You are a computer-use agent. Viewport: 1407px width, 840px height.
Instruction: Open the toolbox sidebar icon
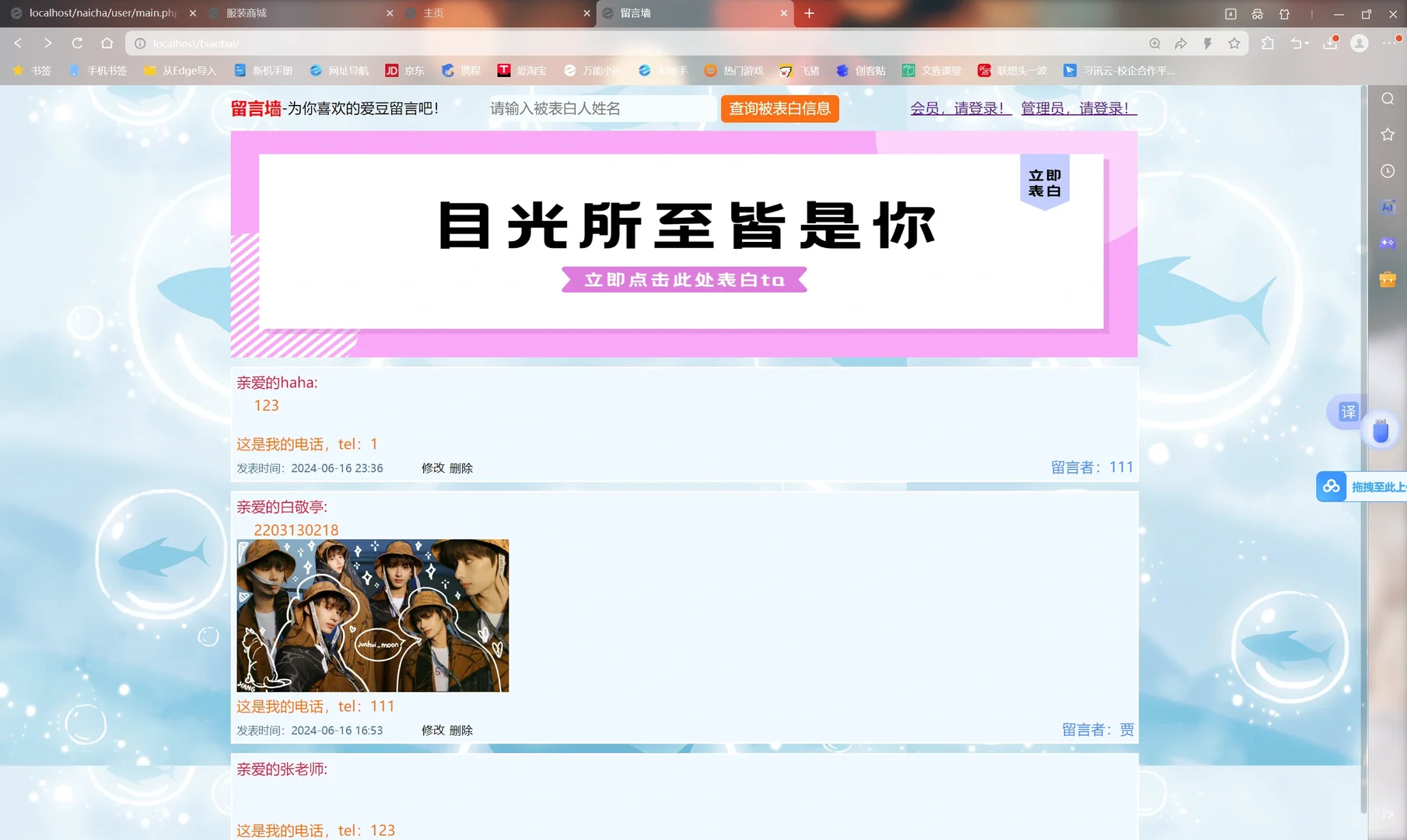pos(1388,279)
